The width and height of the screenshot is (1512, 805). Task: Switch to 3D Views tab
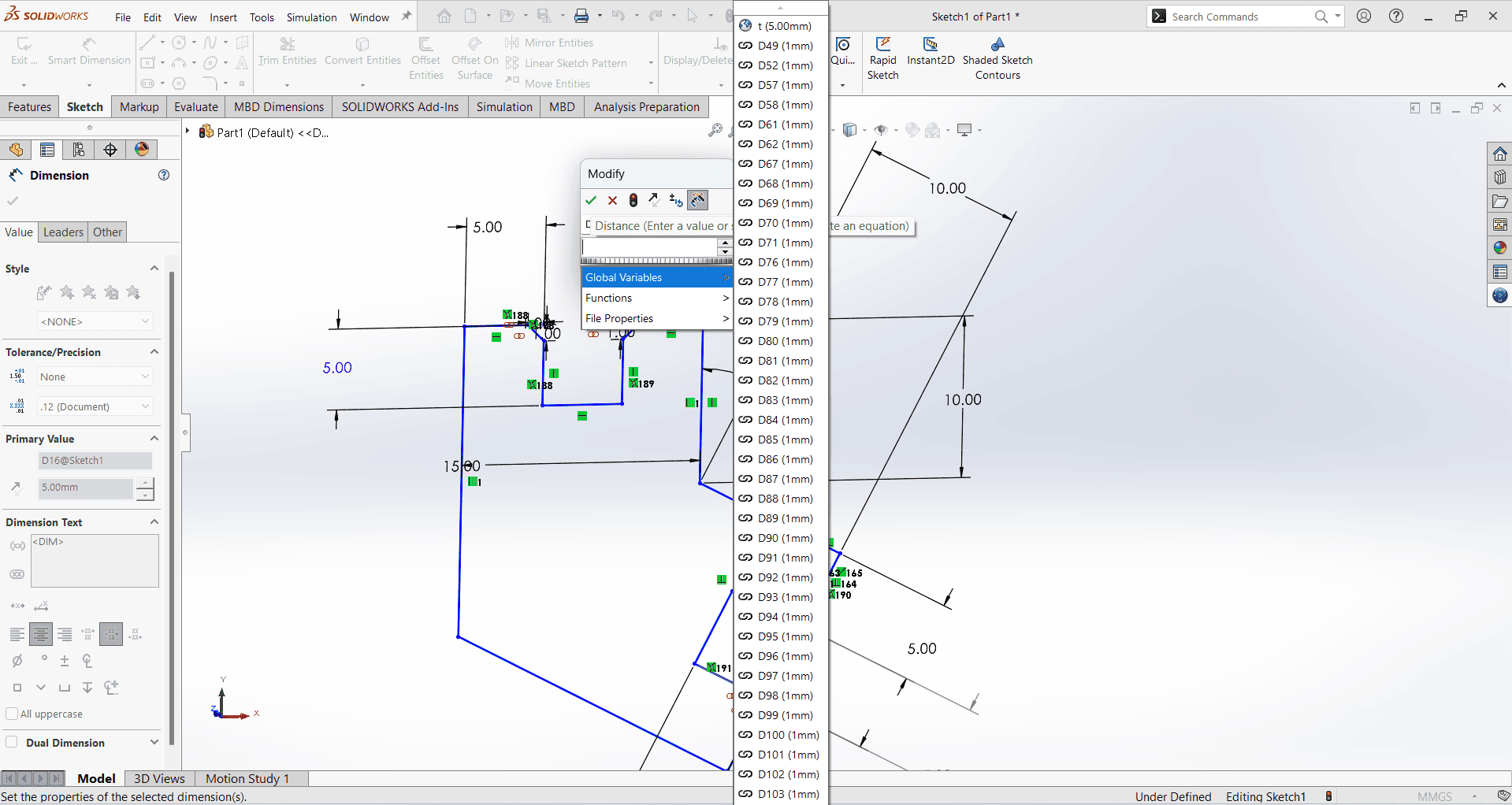click(159, 778)
